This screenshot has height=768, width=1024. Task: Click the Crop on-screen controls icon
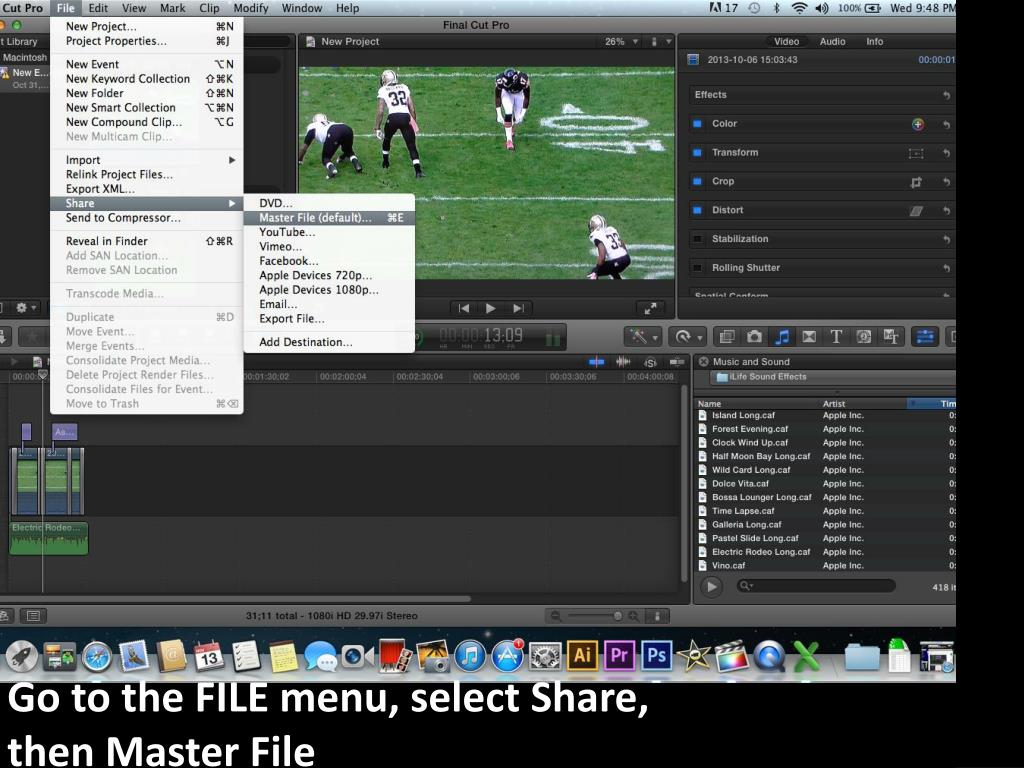pos(916,182)
